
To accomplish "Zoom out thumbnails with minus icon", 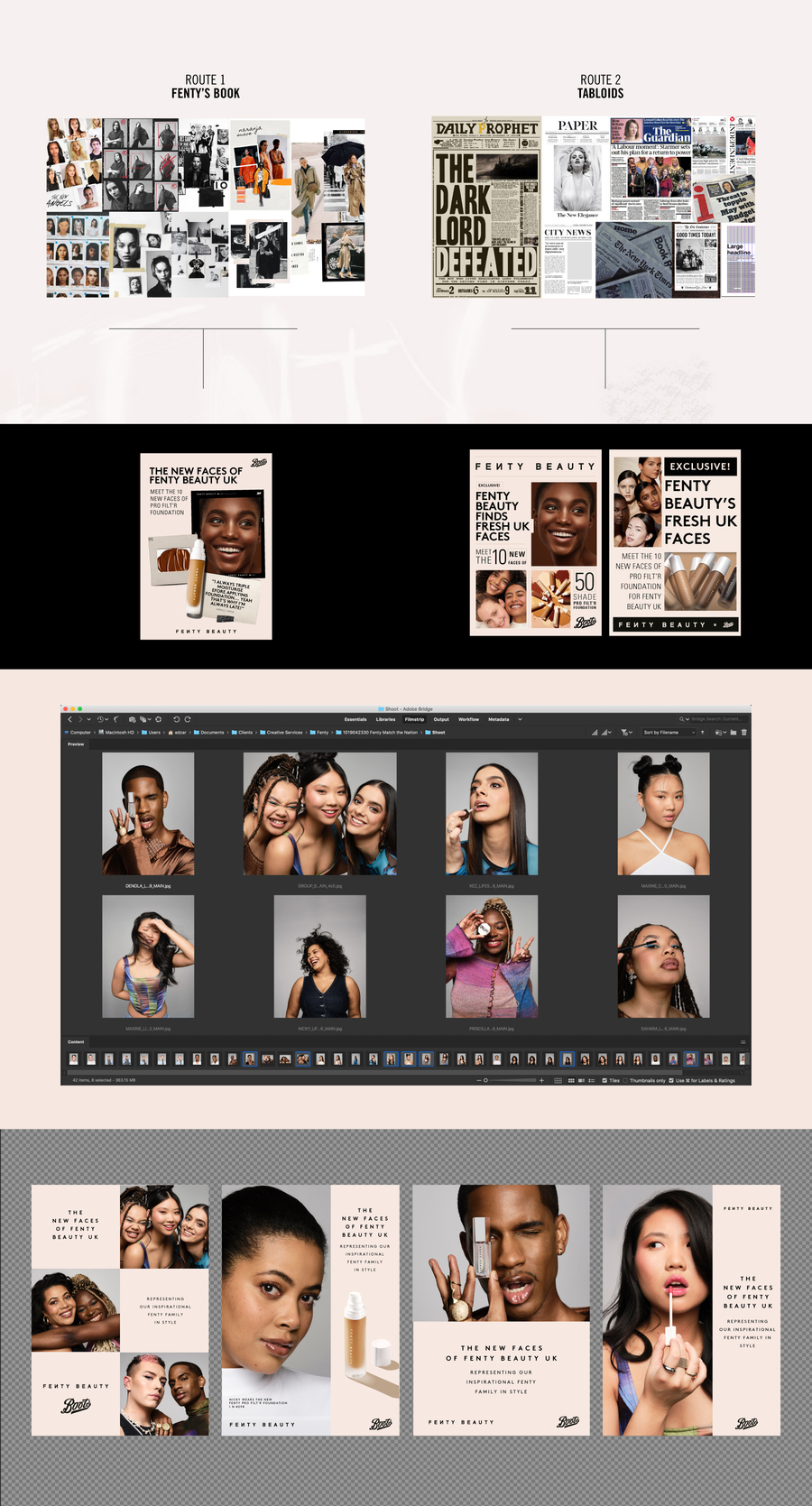I will [479, 1080].
